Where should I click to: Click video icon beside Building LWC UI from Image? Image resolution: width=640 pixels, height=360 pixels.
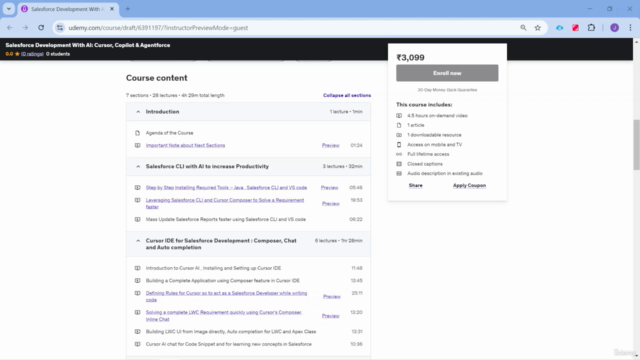138,331
